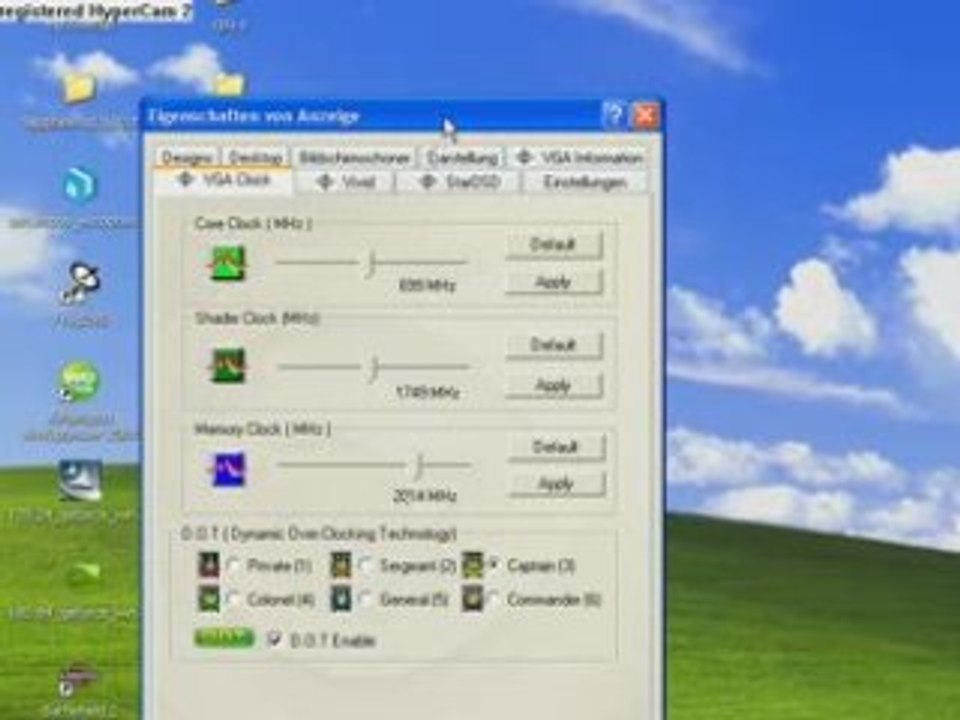Open the first folder icon on desktop
Screen dimensions: 960x720
point(80,89)
